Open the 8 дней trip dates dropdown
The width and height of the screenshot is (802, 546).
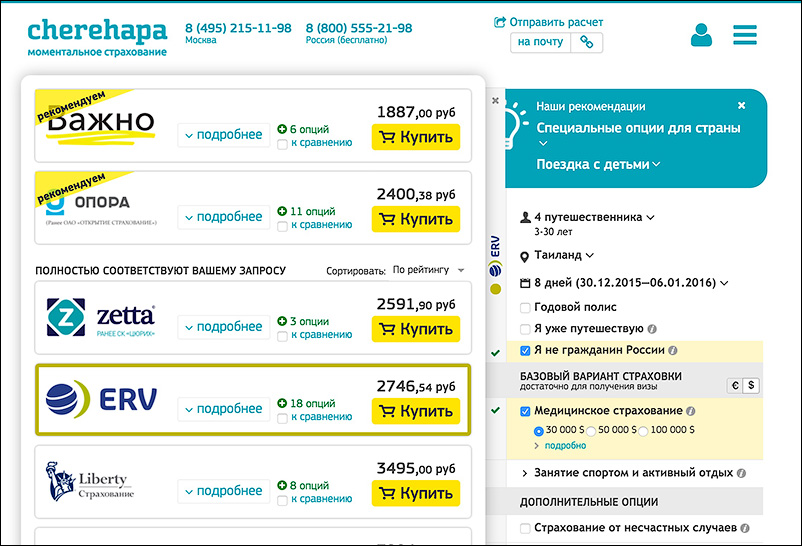[x=631, y=283]
